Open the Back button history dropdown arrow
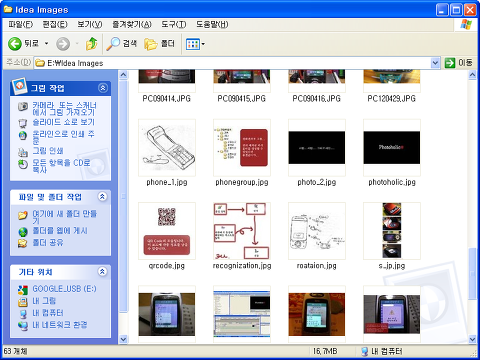Image resolution: width=480 pixels, height=360 pixels. click(46, 43)
